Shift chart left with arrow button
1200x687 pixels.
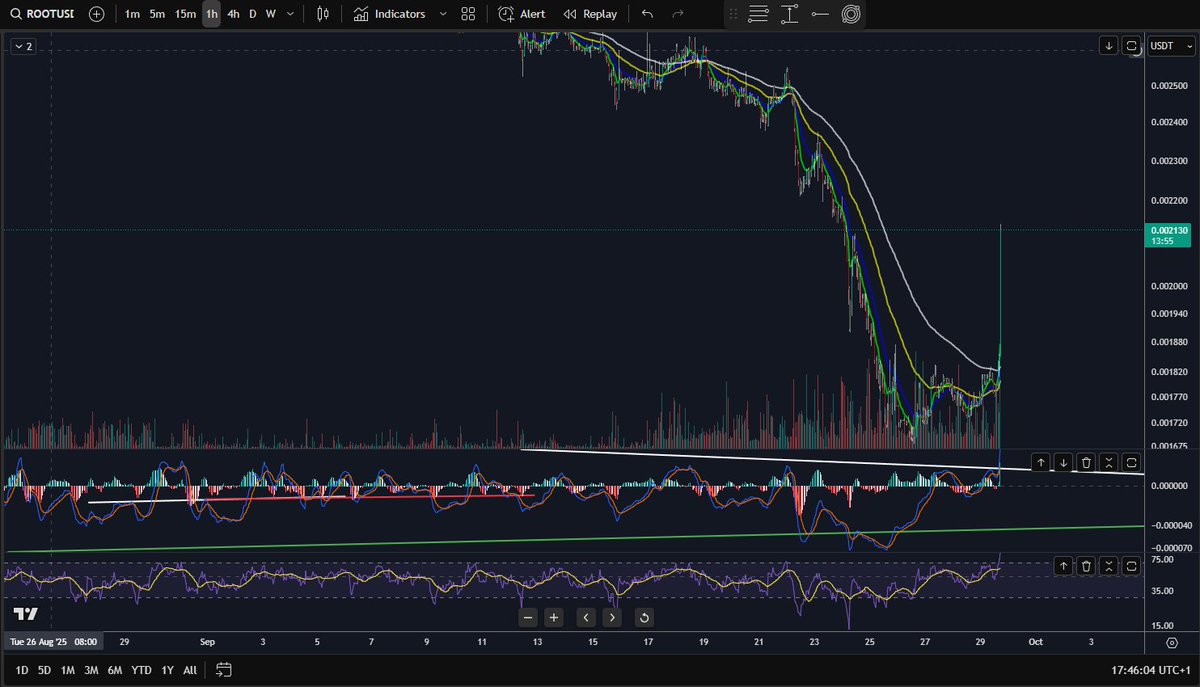tap(586, 617)
